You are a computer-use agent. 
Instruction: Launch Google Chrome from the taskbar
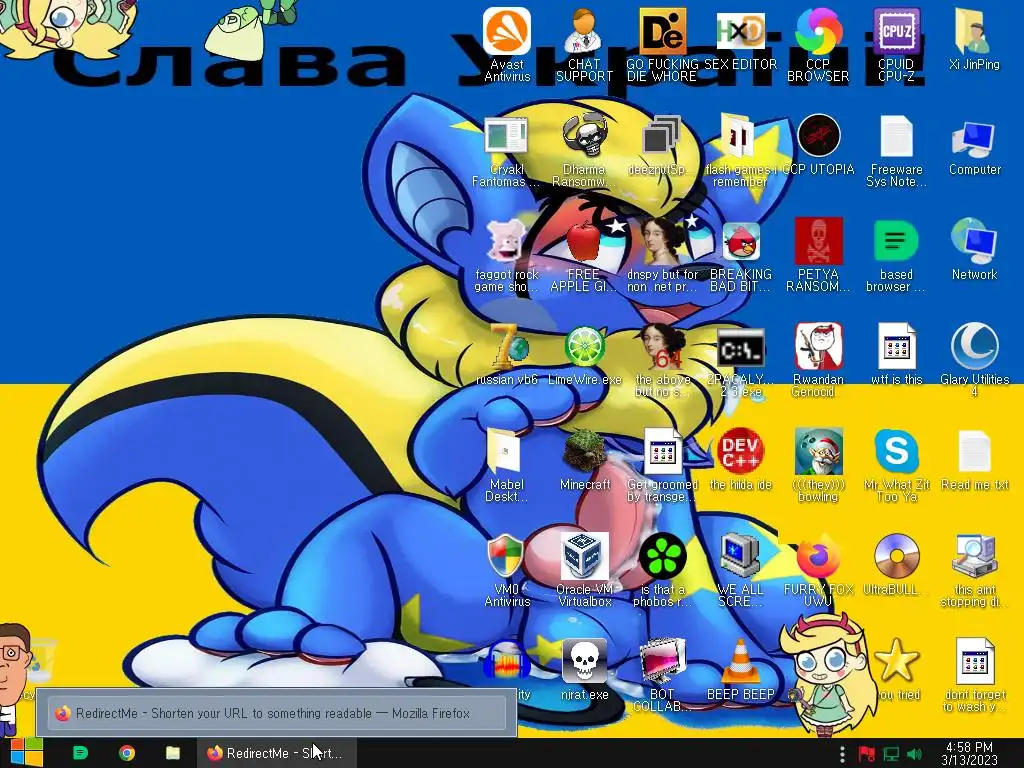(x=127, y=753)
